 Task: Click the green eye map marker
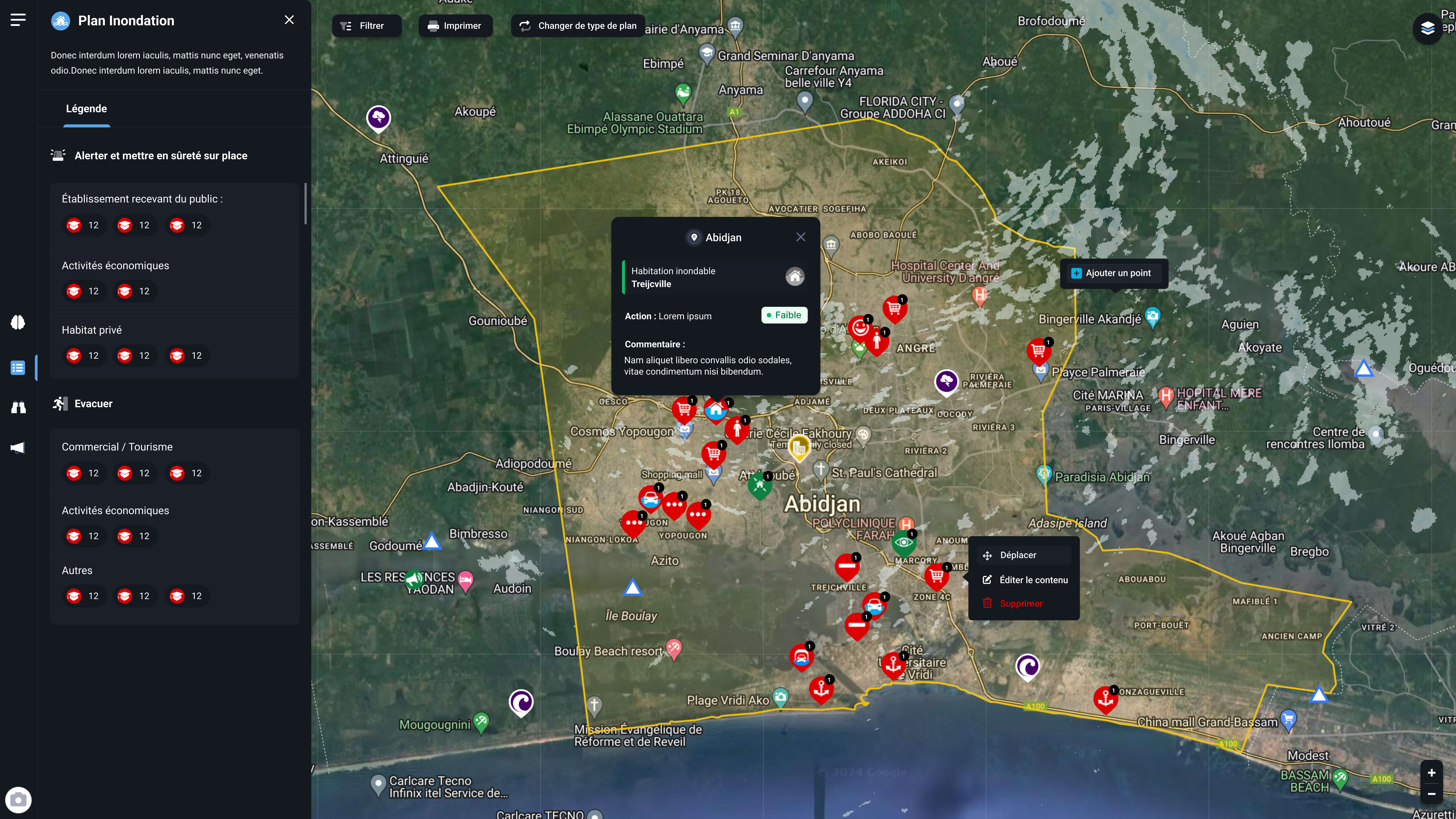point(904,543)
